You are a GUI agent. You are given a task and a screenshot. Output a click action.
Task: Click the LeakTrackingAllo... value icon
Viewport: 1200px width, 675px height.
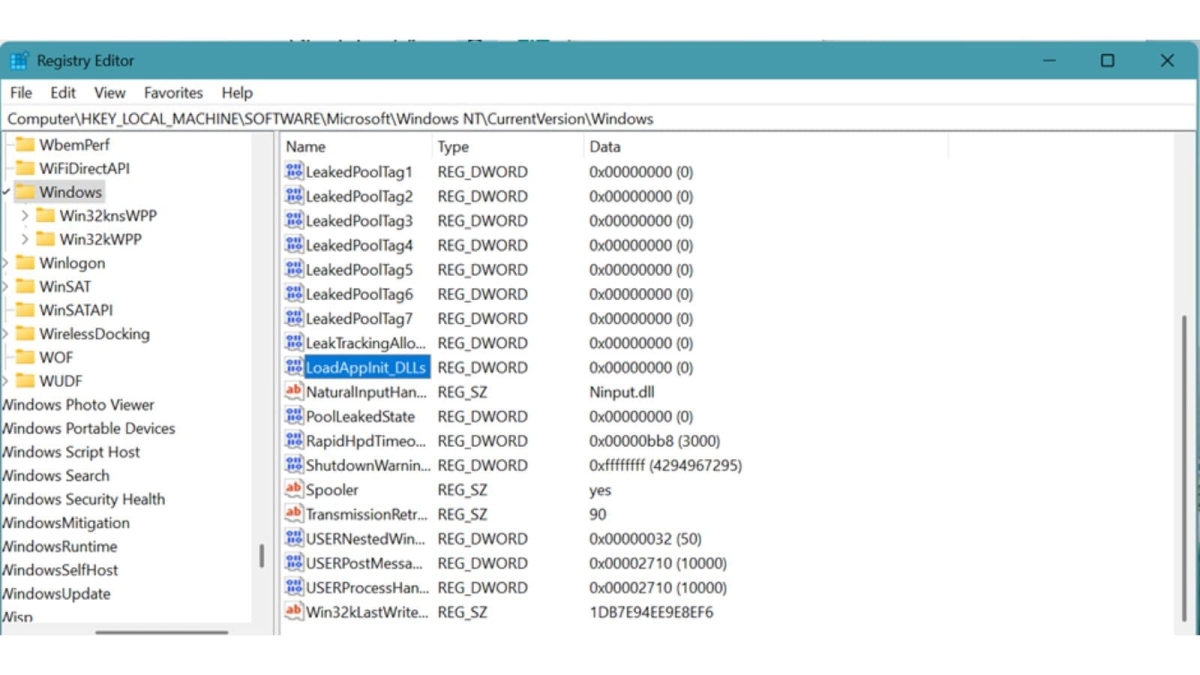tap(294, 343)
